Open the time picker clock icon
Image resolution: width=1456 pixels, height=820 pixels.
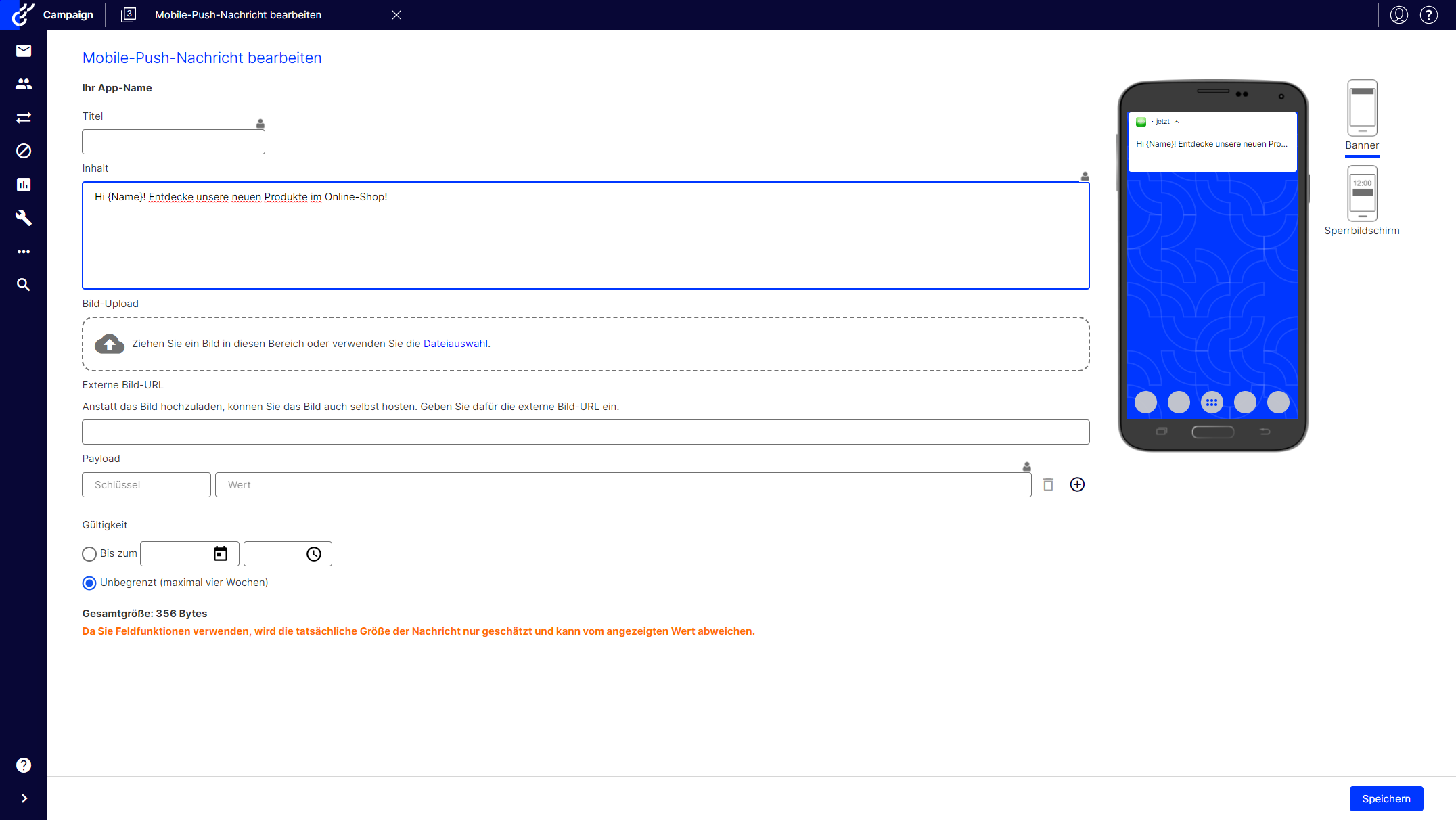click(x=314, y=553)
